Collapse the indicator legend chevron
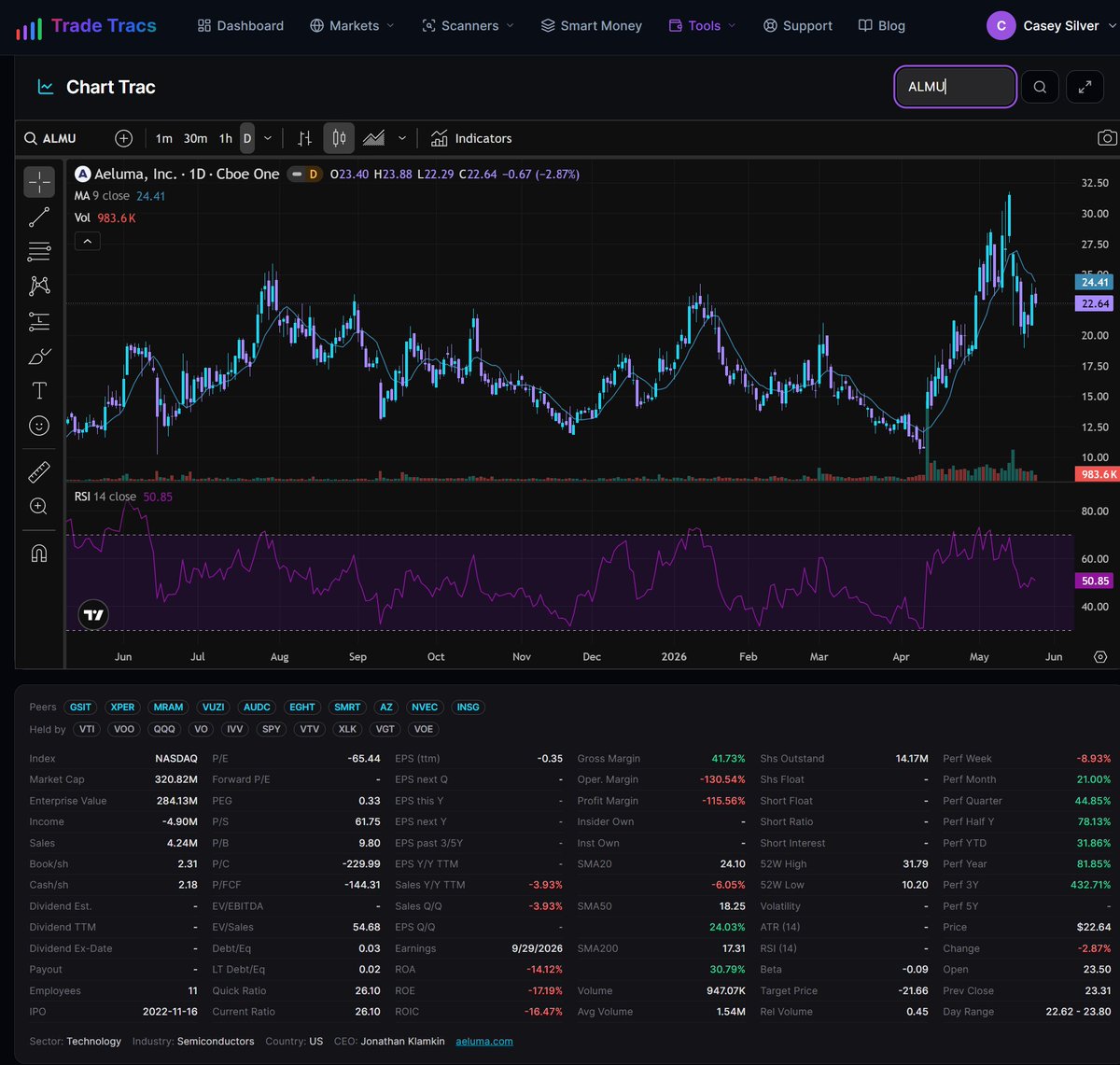 (x=87, y=242)
